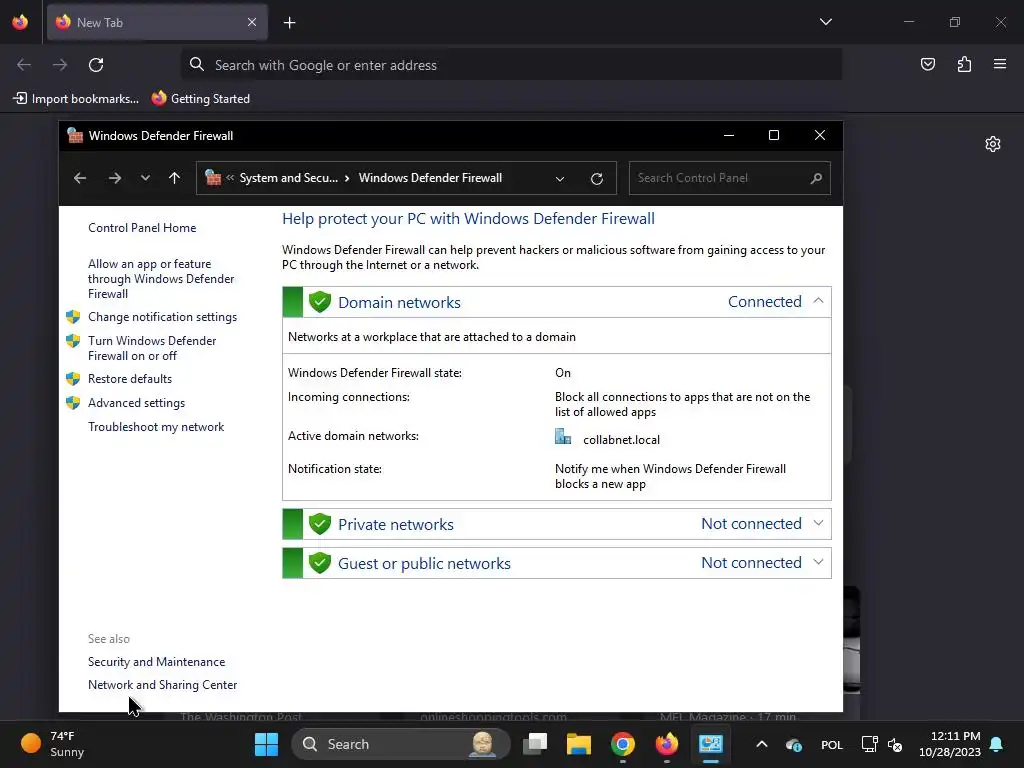The image size is (1024, 768).
Task: Open Network and Sharing Center link
Action: tap(163, 685)
